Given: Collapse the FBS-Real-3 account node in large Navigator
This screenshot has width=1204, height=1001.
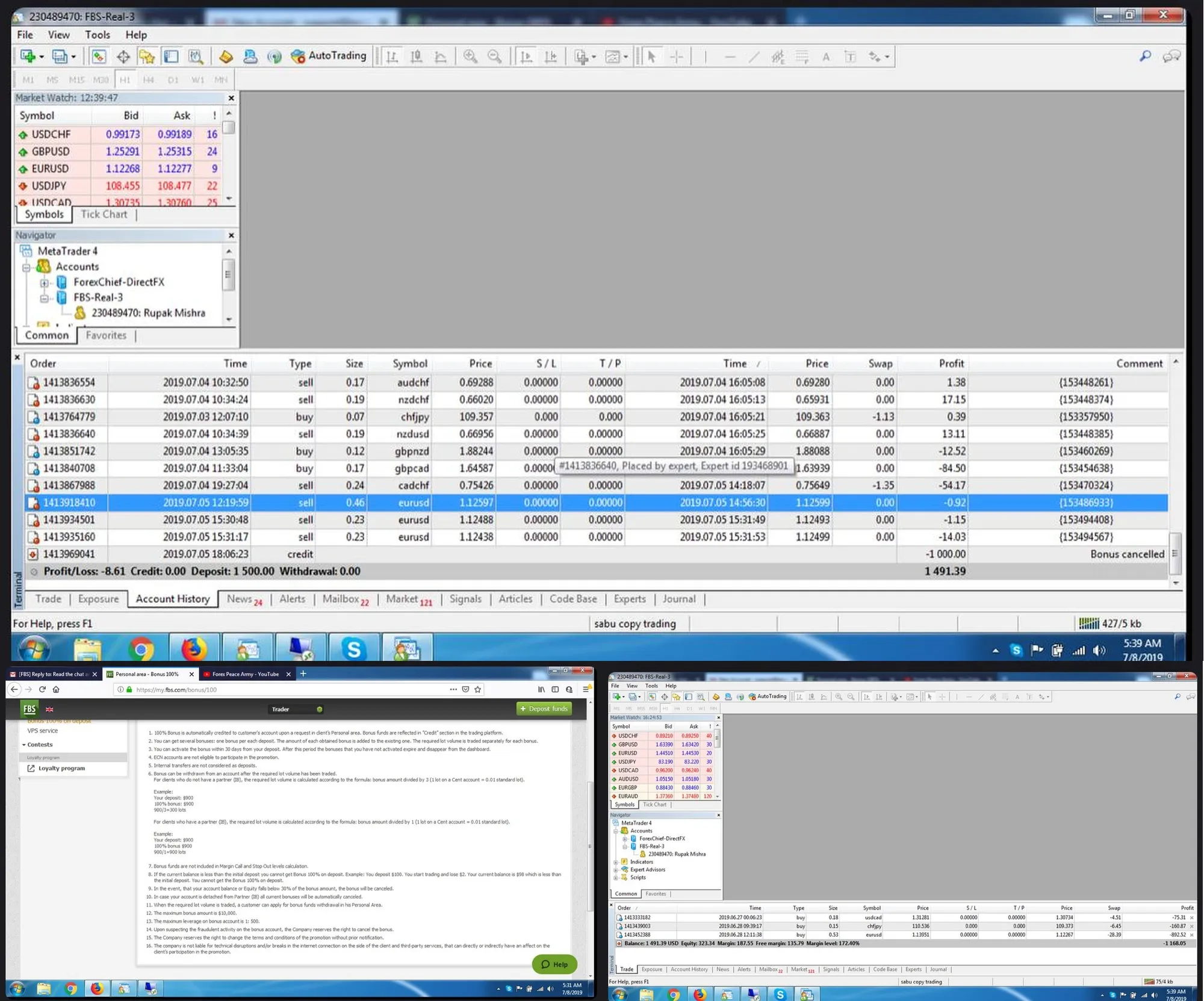Looking at the screenshot, I should click(44, 298).
